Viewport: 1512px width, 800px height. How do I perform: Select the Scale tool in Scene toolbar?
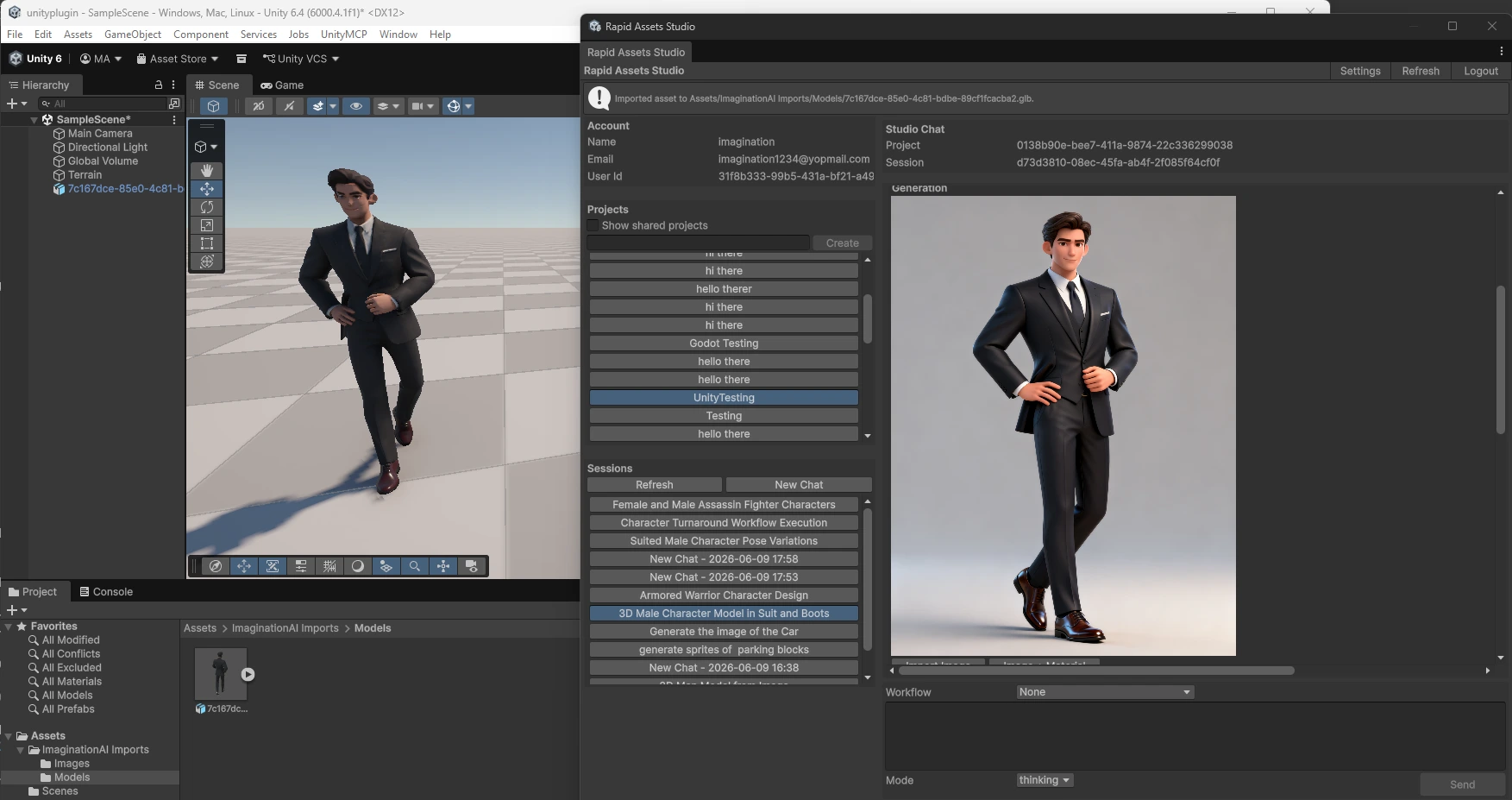click(x=207, y=225)
